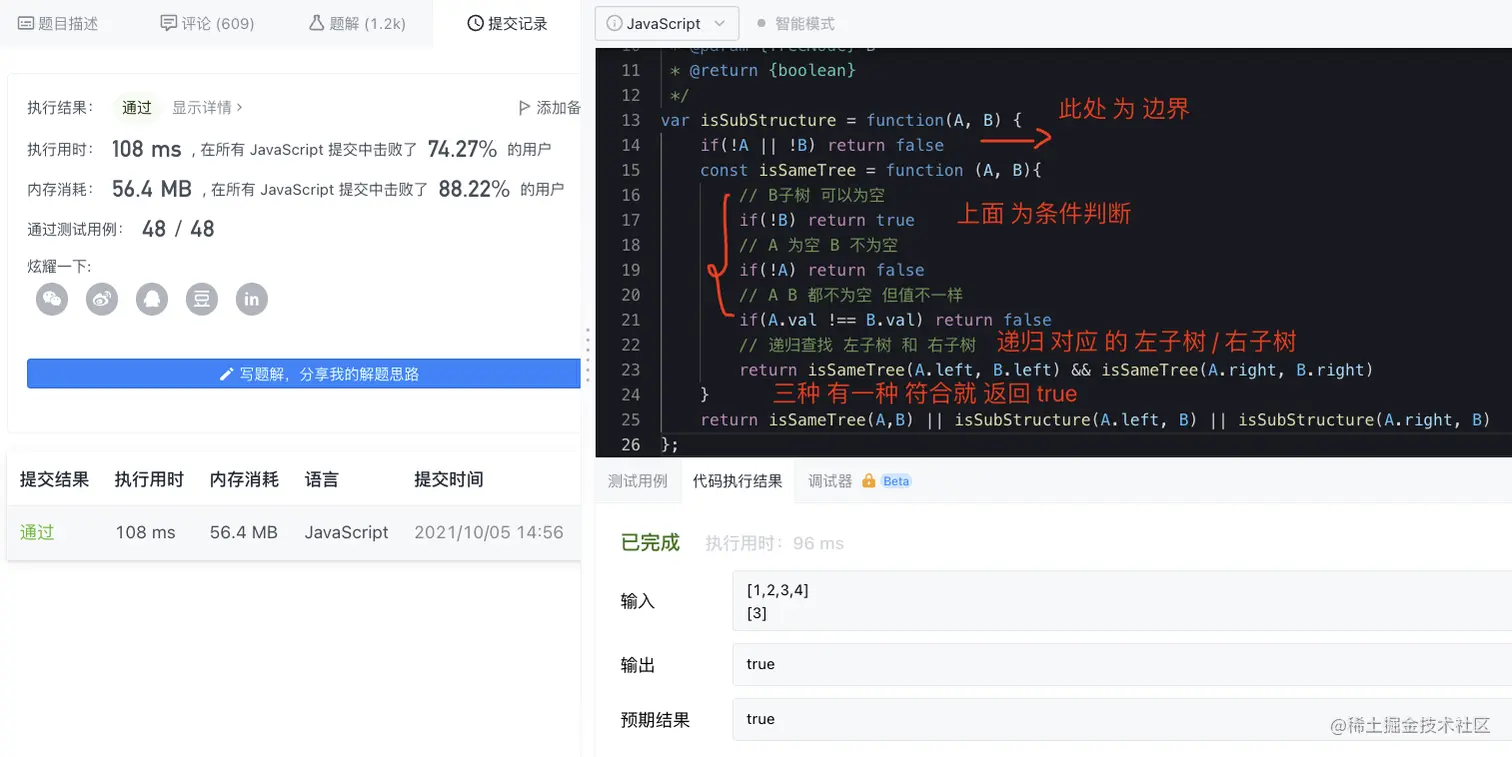Click the 添加备 note button
The height and width of the screenshot is (757, 1512).
pyautogui.click(x=549, y=107)
